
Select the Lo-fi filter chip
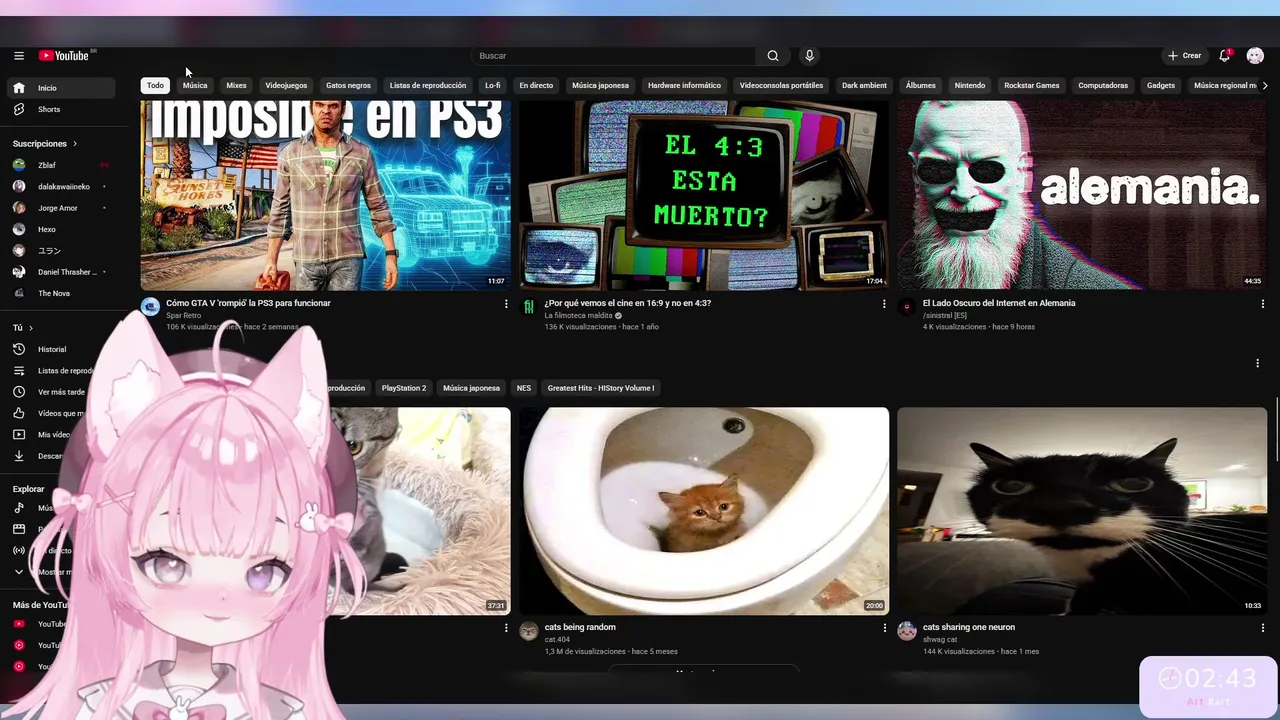(492, 86)
